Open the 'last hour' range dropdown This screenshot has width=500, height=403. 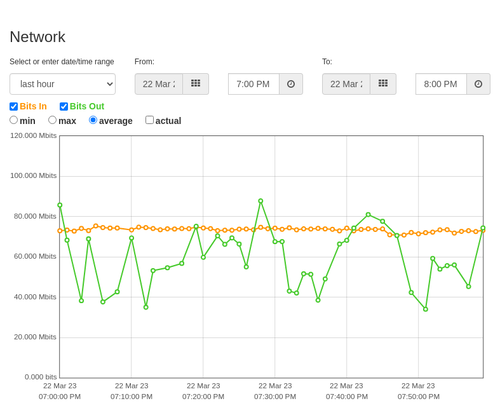coord(63,84)
